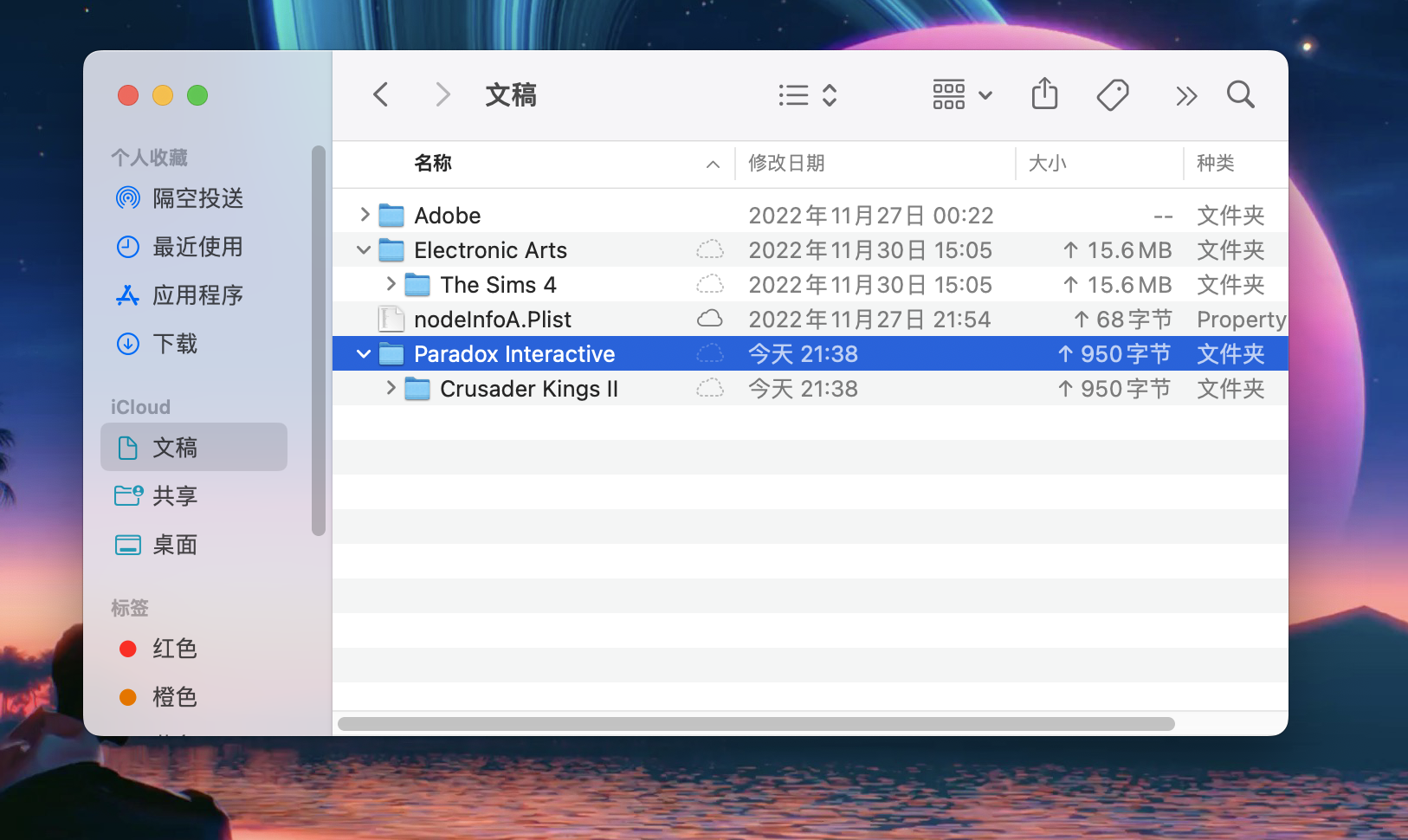Image resolution: width=1408 pixels, height=840 pixels.
Task: Select The Sims 4 folder
Action: (x=811, y=284)
